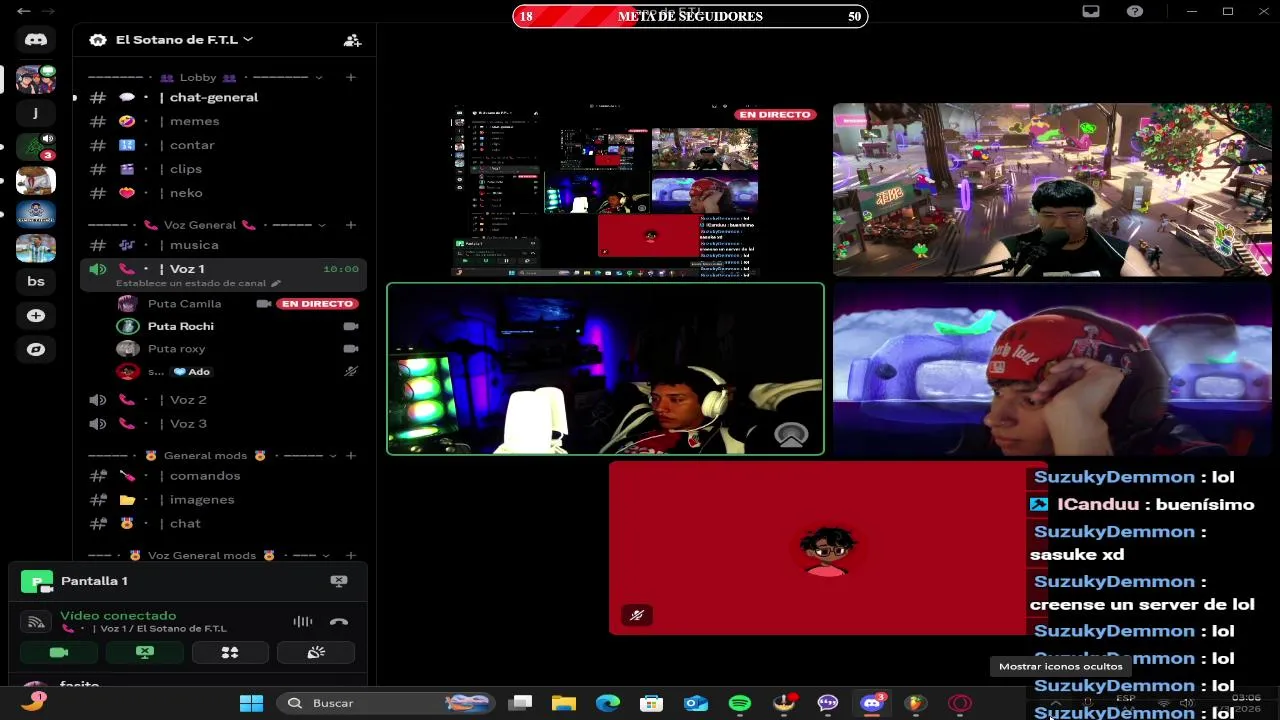The image size is (1280, 720).
Task: Toggle noise suppression waveform icon
Action: pos(302,622)
